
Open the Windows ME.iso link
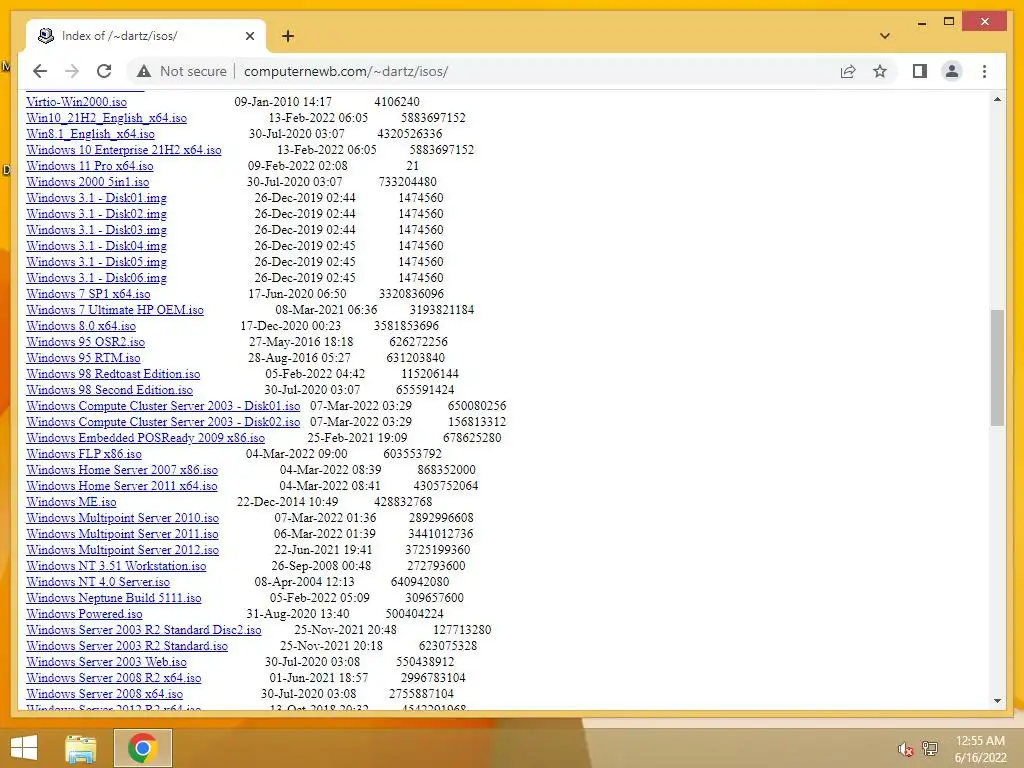71,502
